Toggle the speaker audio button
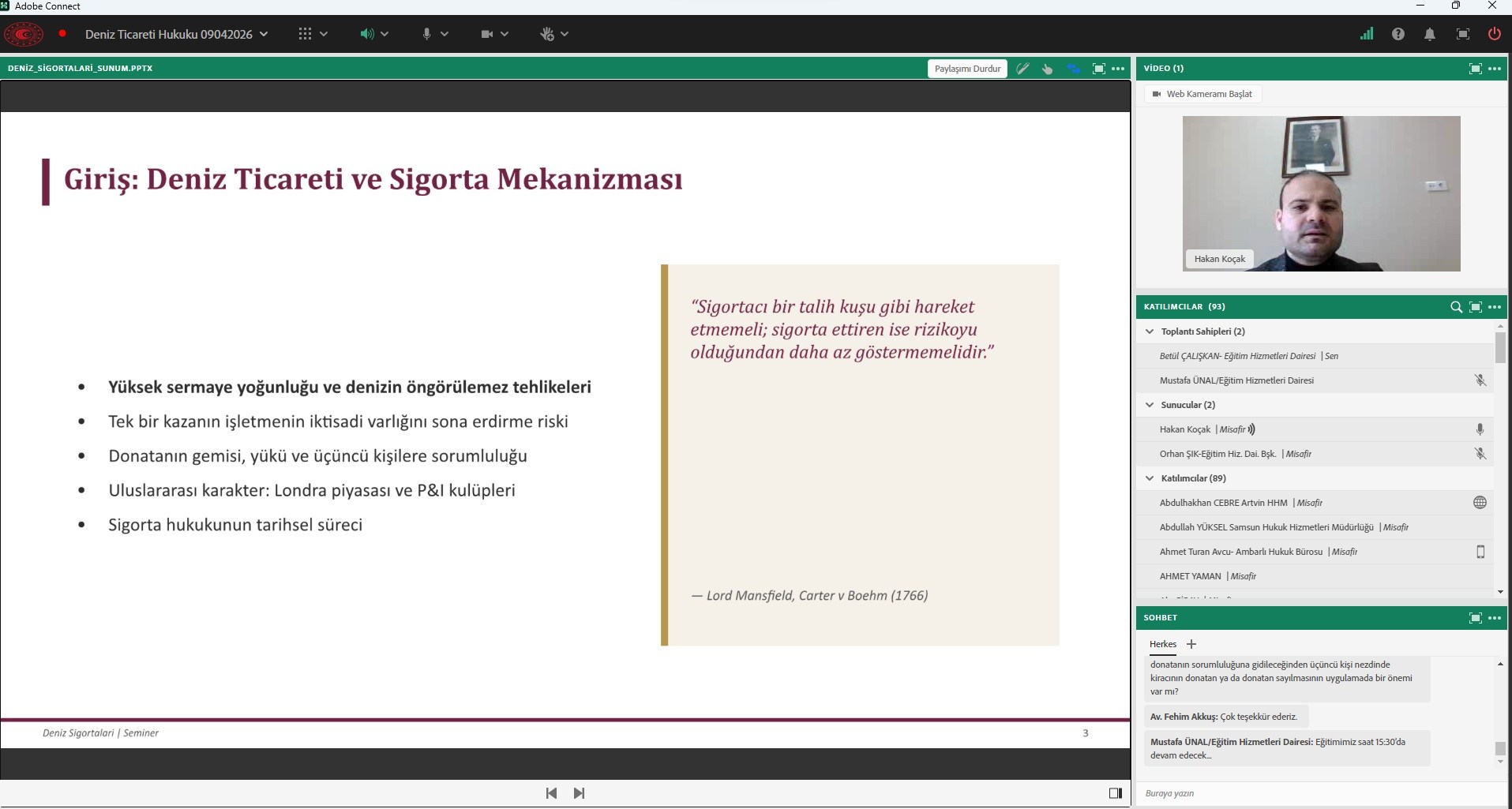The height and width of the screenshot is (809, 1512). click(366, 34)
